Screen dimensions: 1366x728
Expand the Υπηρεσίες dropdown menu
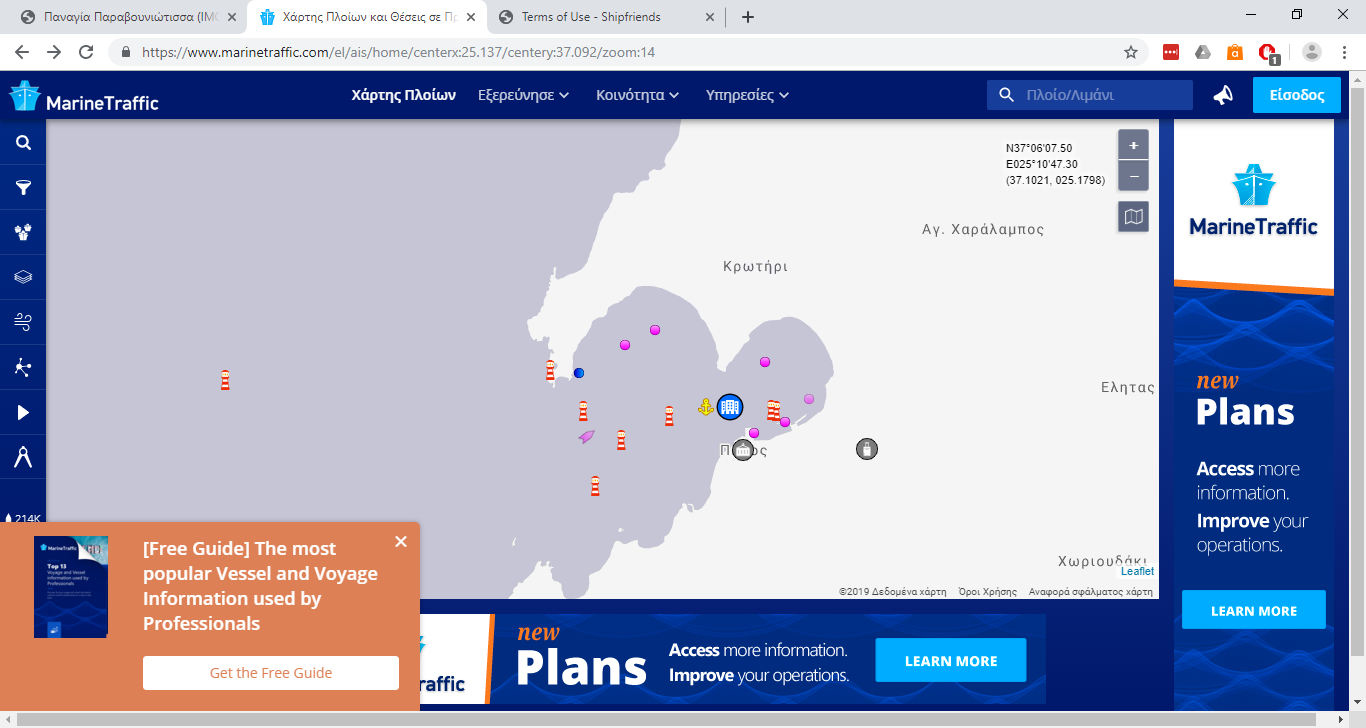point(747,95)
